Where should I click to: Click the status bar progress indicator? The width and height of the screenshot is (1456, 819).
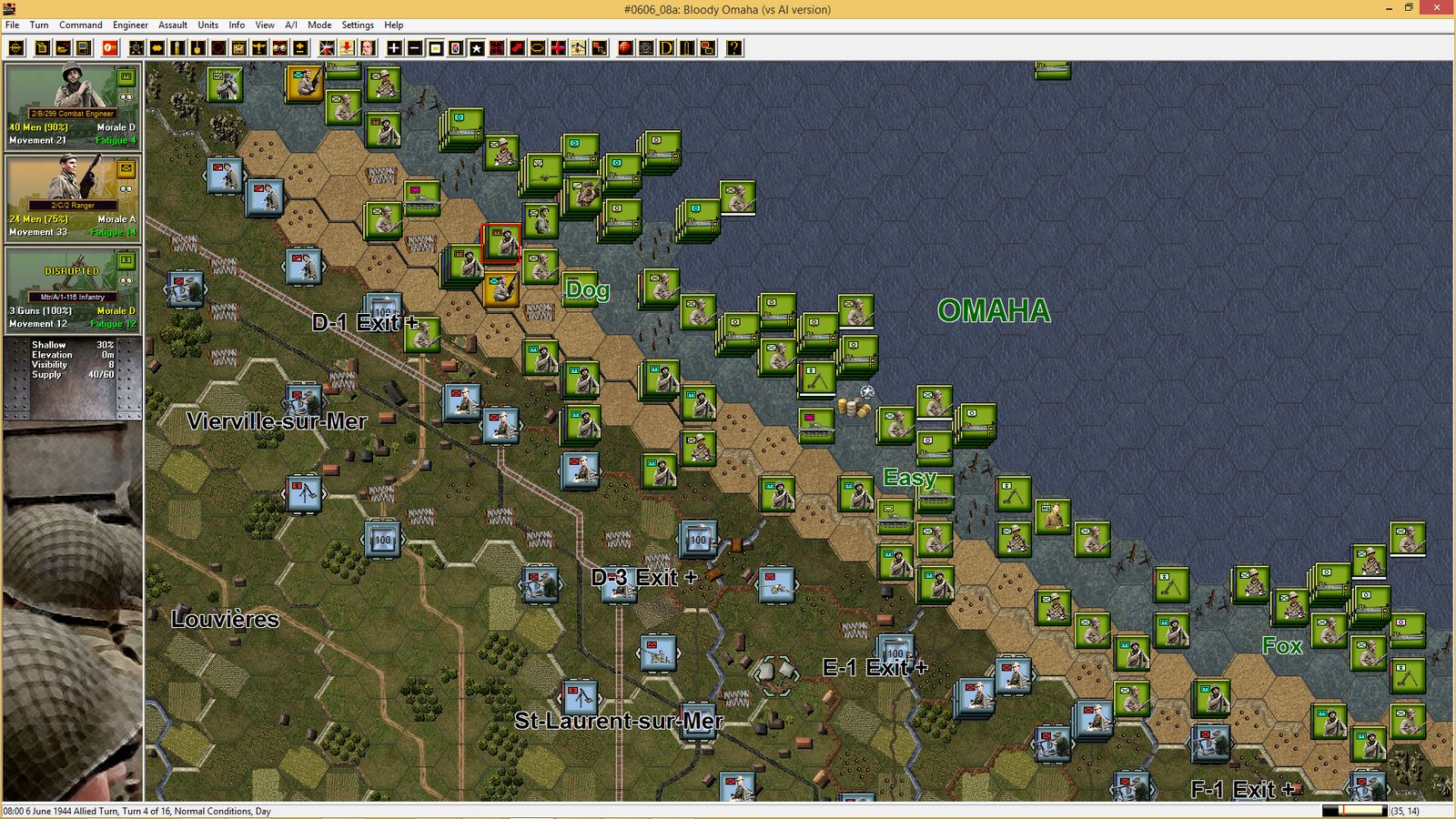[1354, 811]
